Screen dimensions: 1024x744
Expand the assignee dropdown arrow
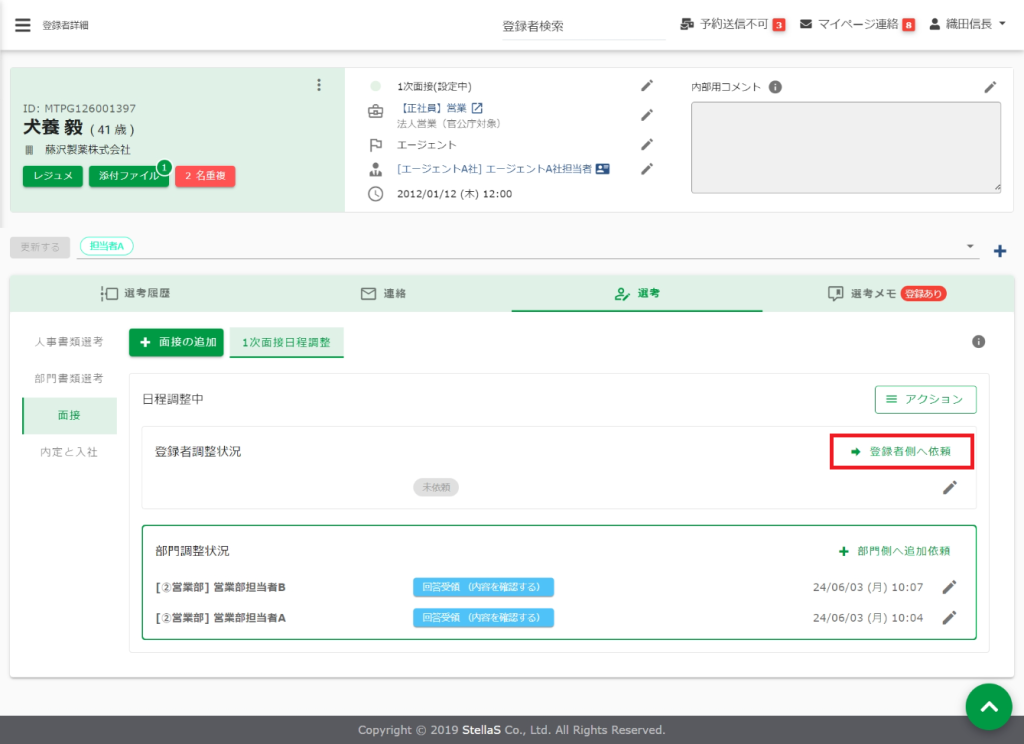[969, 246]
